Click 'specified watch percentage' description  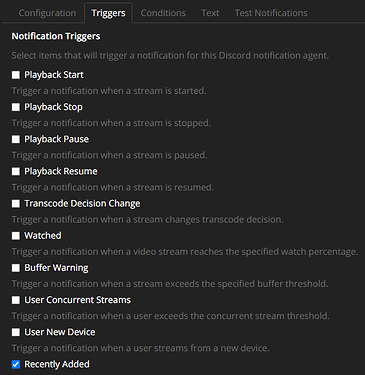point(185,252)
